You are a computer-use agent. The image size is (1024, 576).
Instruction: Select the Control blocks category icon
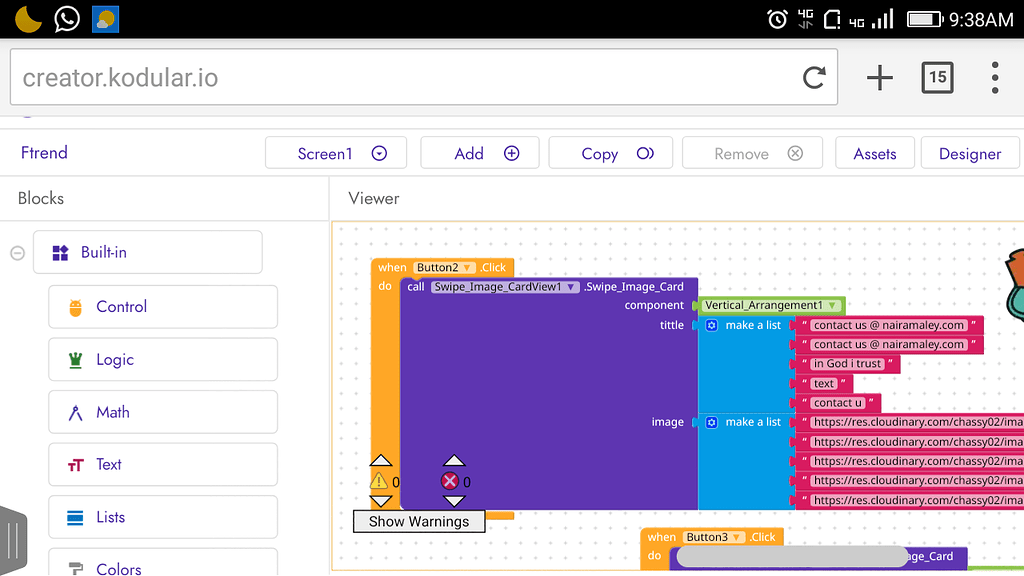pos(73,307)
